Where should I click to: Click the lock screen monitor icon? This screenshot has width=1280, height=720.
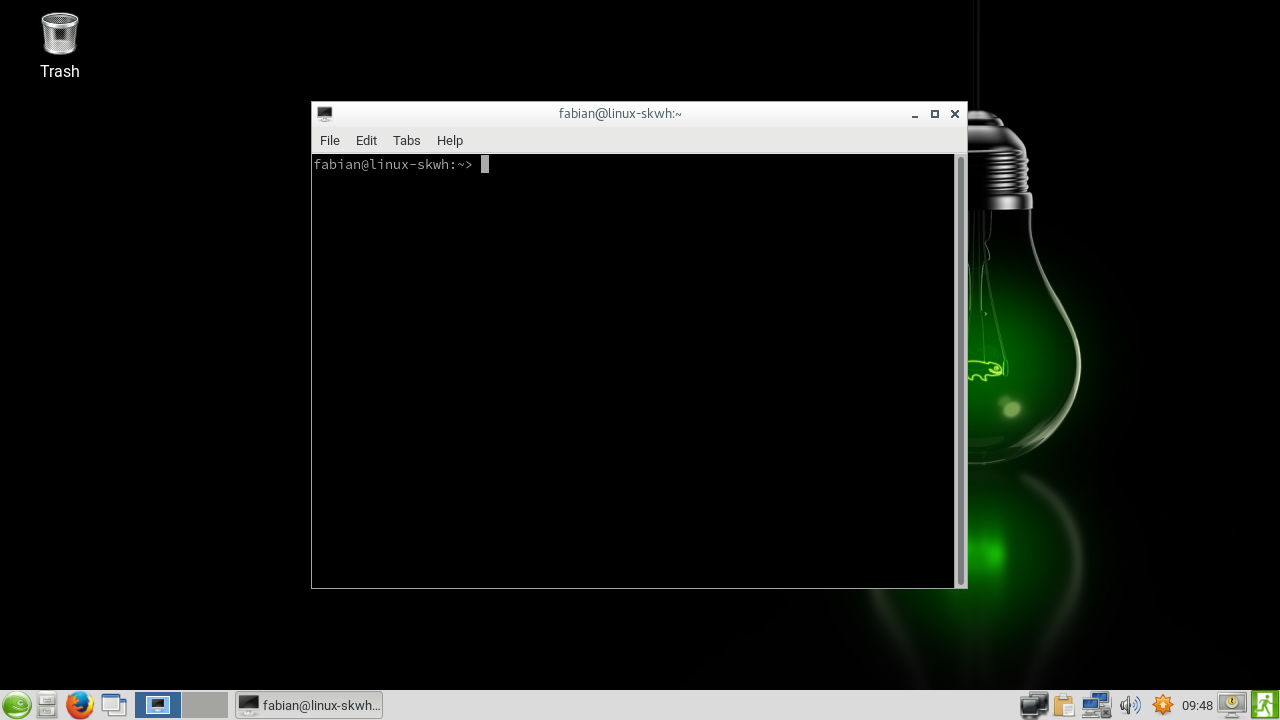[1232, 706]
